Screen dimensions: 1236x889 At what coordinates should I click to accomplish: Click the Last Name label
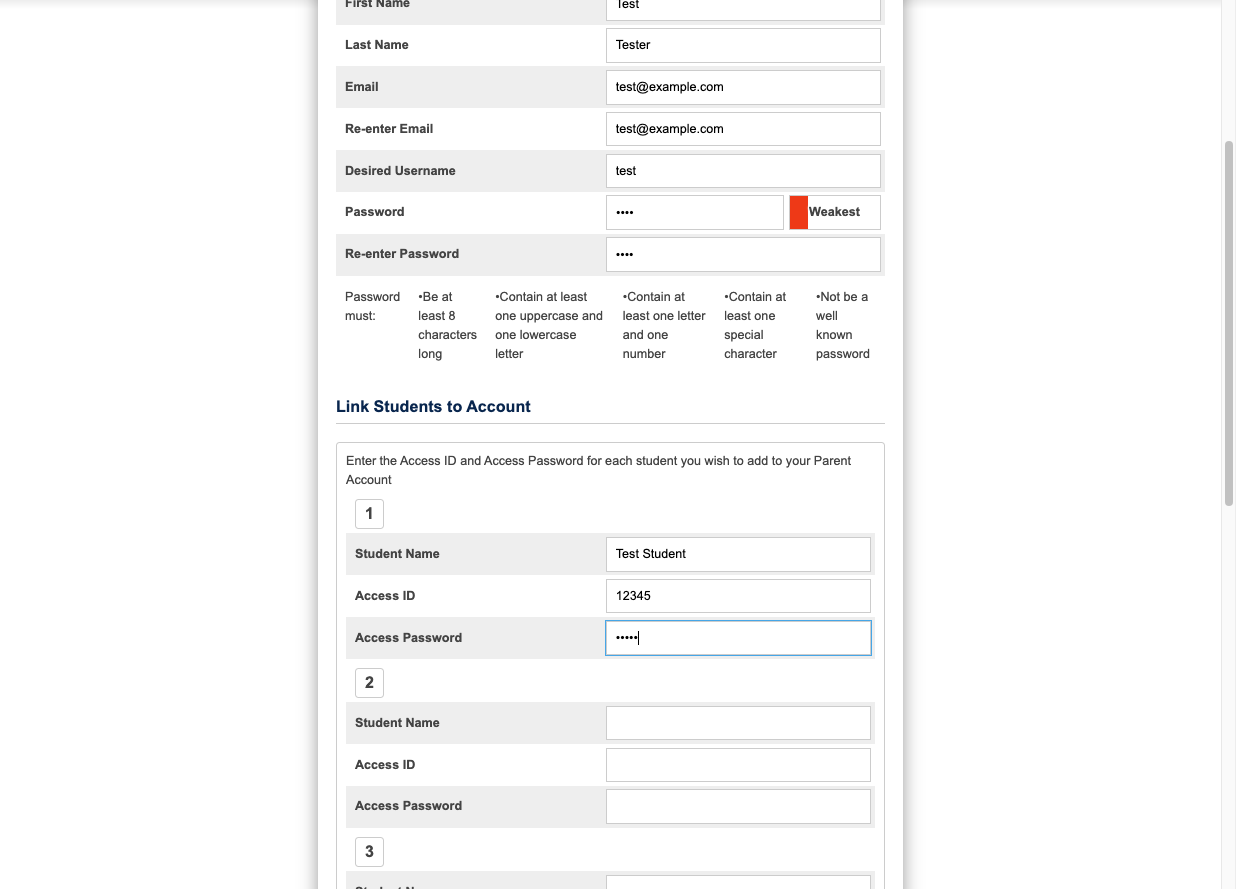pyautogui.click(x=377, y=45)
